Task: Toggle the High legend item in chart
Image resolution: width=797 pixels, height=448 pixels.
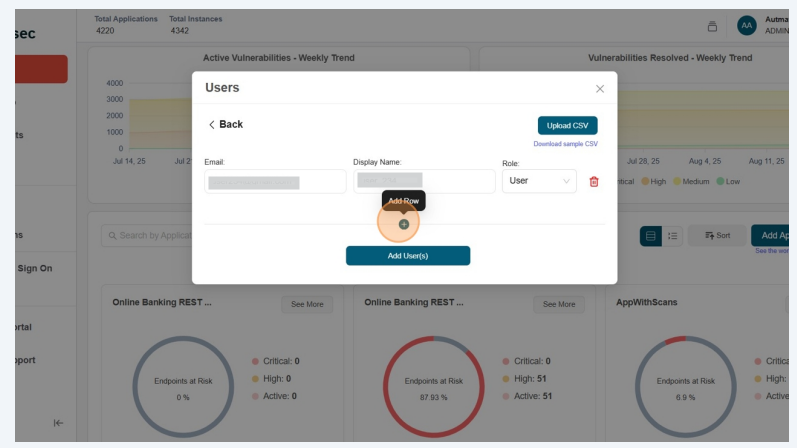Action: (x=654, y=182)
